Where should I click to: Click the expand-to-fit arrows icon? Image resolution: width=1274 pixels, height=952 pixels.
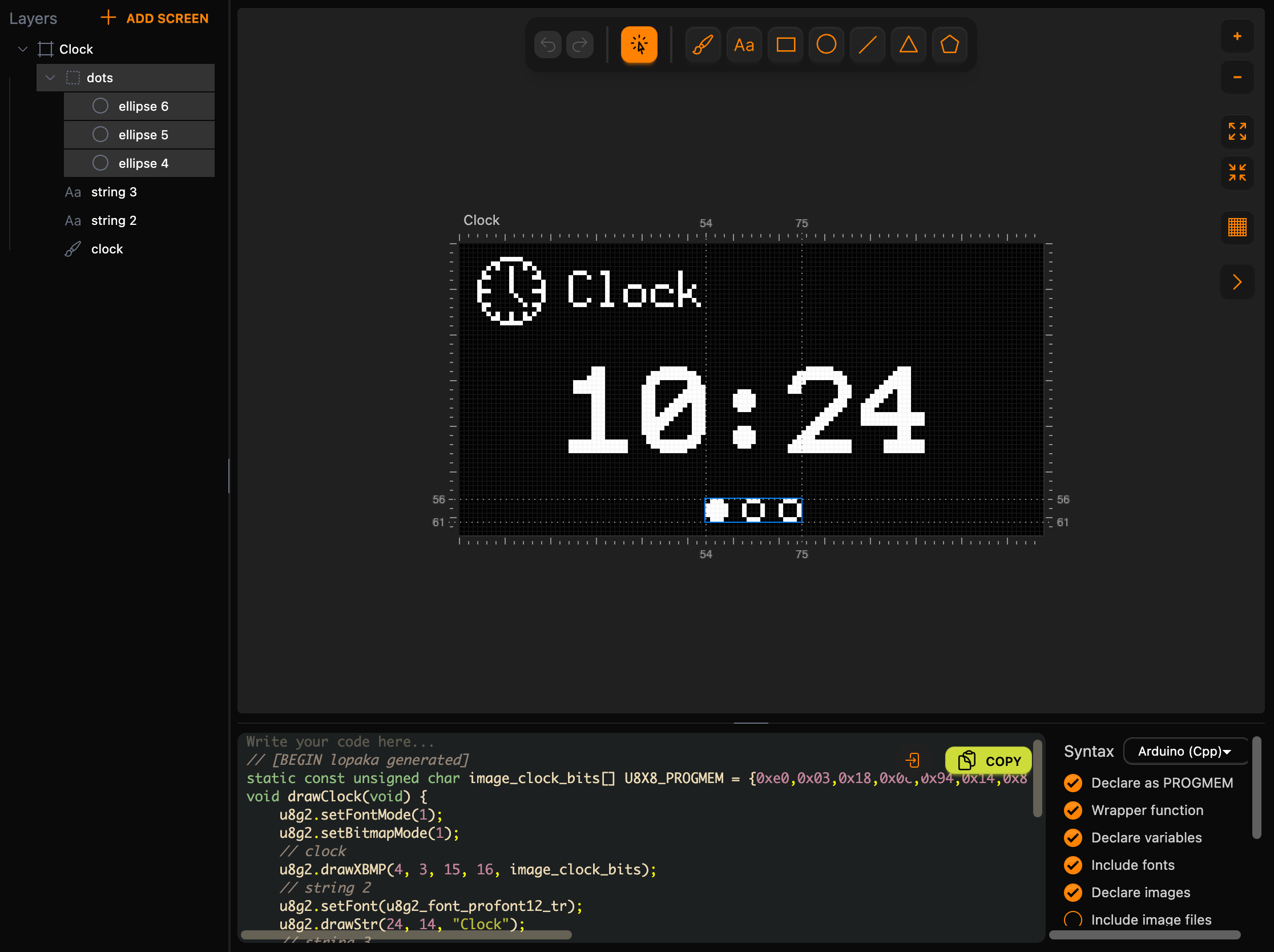coord(1236,131)
